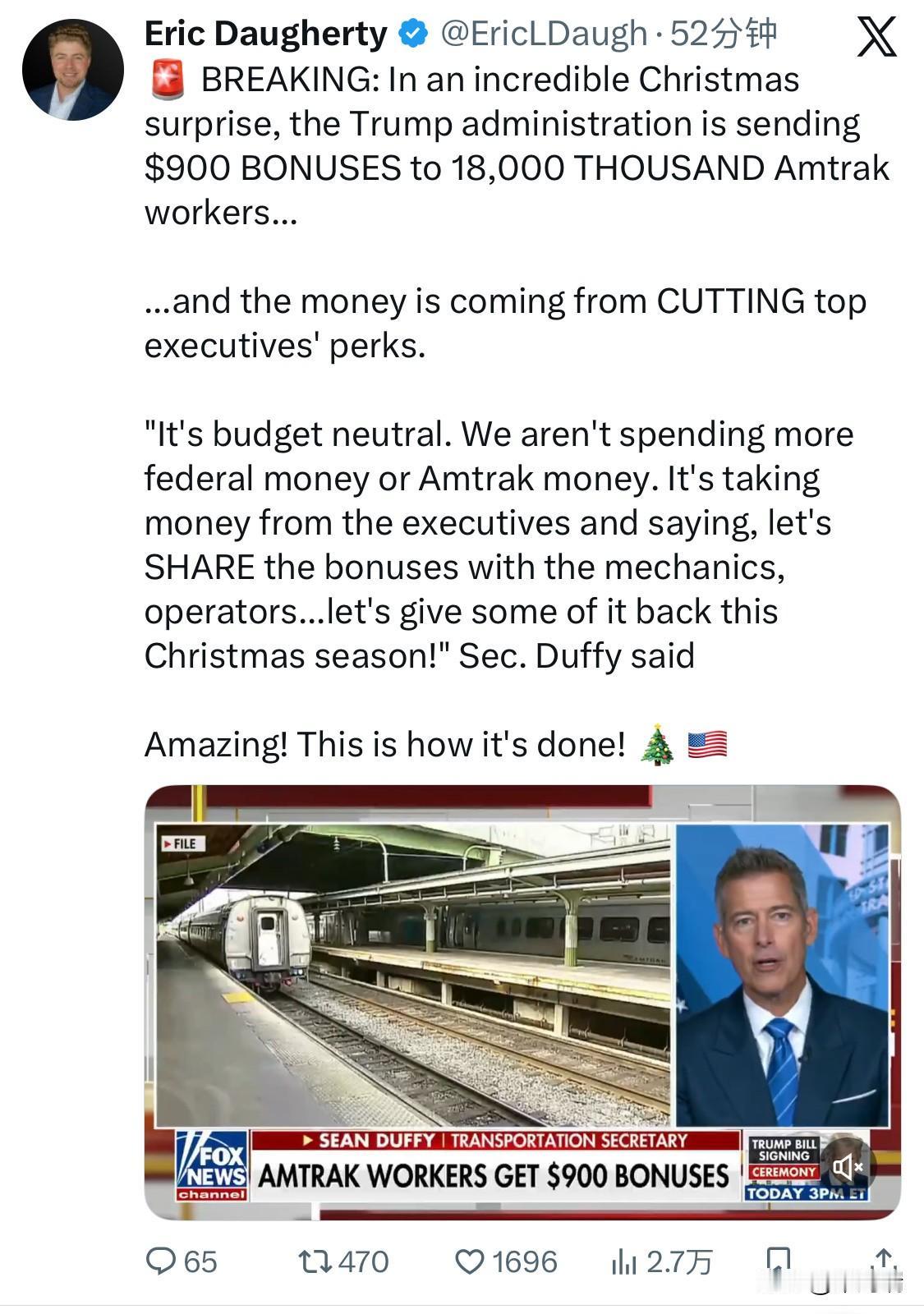Click the Christmas tree emoji in the post
This screenshot has height=1314, width=924.
coord(656,745)
